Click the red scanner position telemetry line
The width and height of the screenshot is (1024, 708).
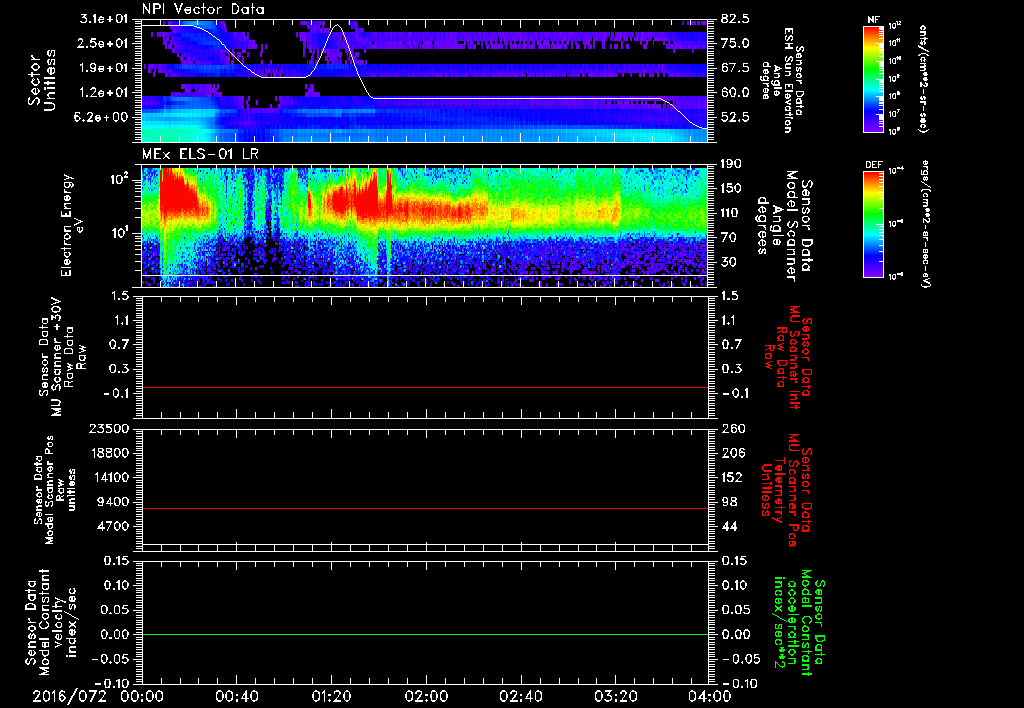(x=425, y=508)
